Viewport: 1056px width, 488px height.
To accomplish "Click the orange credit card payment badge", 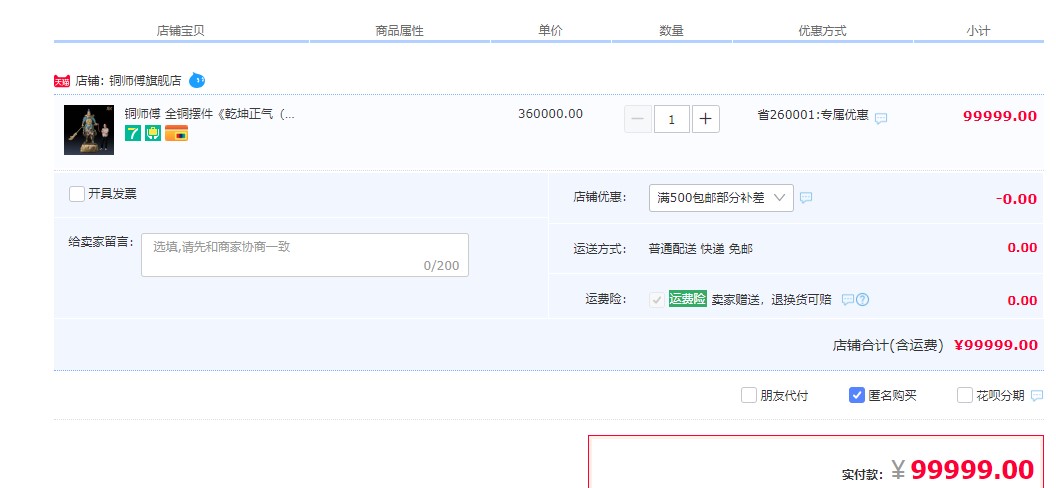I will pos(176,133).
